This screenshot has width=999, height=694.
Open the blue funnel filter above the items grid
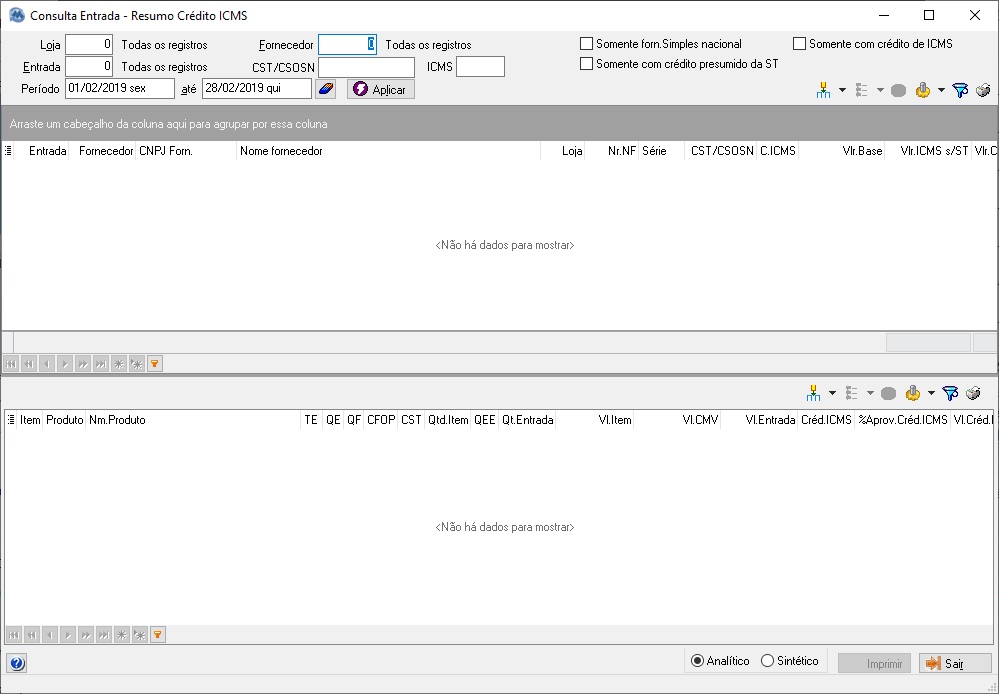pos(949,393)
